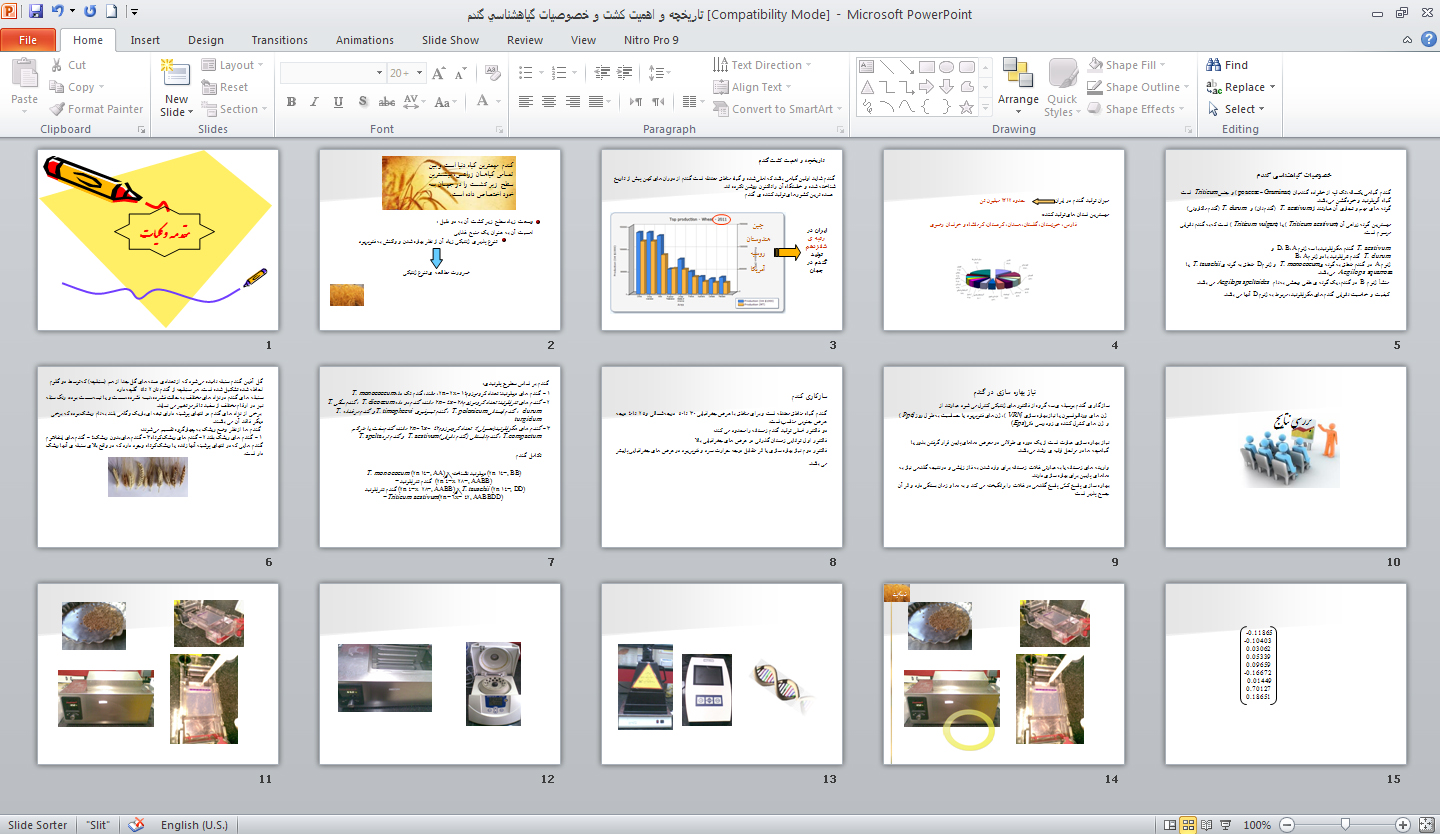Click the Reset button in Slides group
This screenshot has height=834, width=1440.
[x=226, y=87]
